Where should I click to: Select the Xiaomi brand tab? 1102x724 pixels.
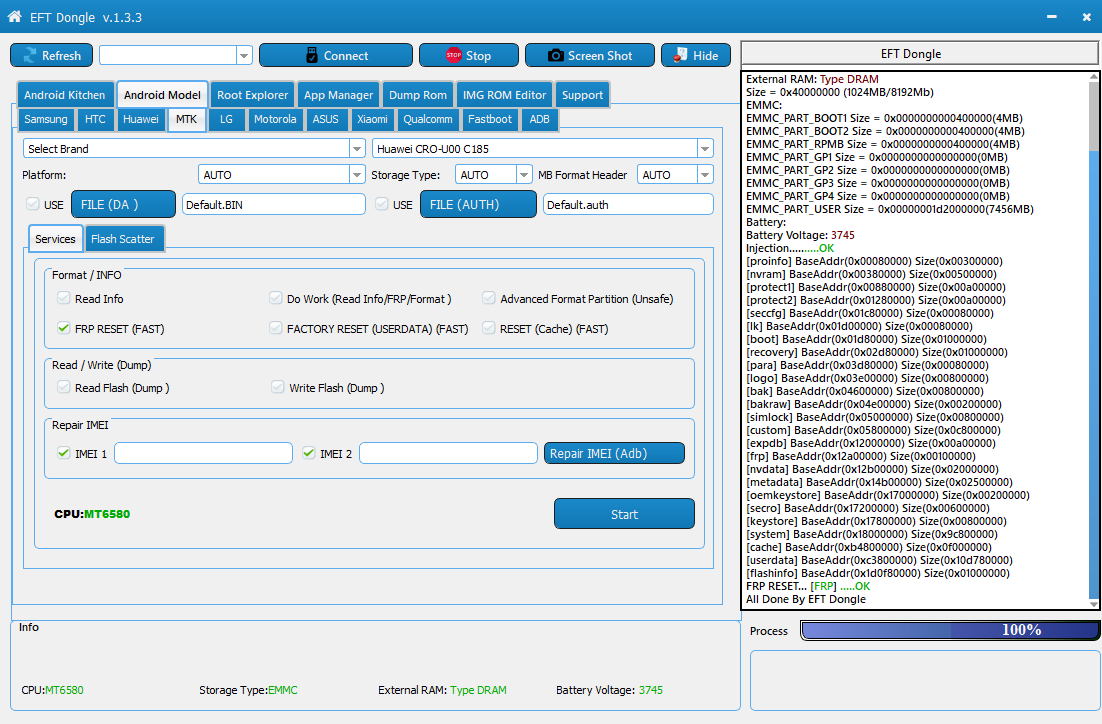pyautogui.click(x=372, y=119)
